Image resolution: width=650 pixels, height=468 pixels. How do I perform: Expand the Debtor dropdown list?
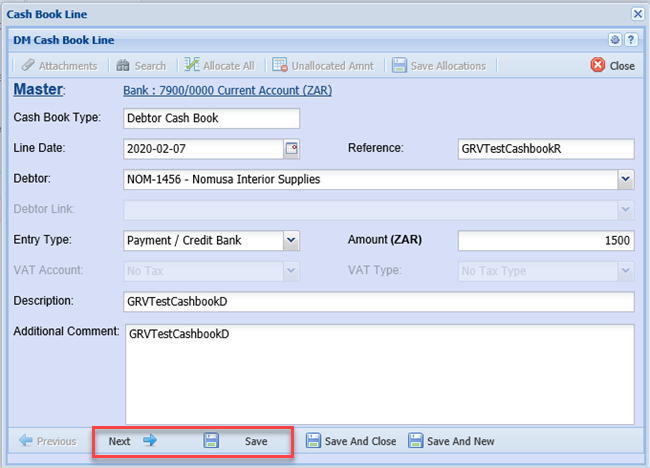click(x=625, y=180)
